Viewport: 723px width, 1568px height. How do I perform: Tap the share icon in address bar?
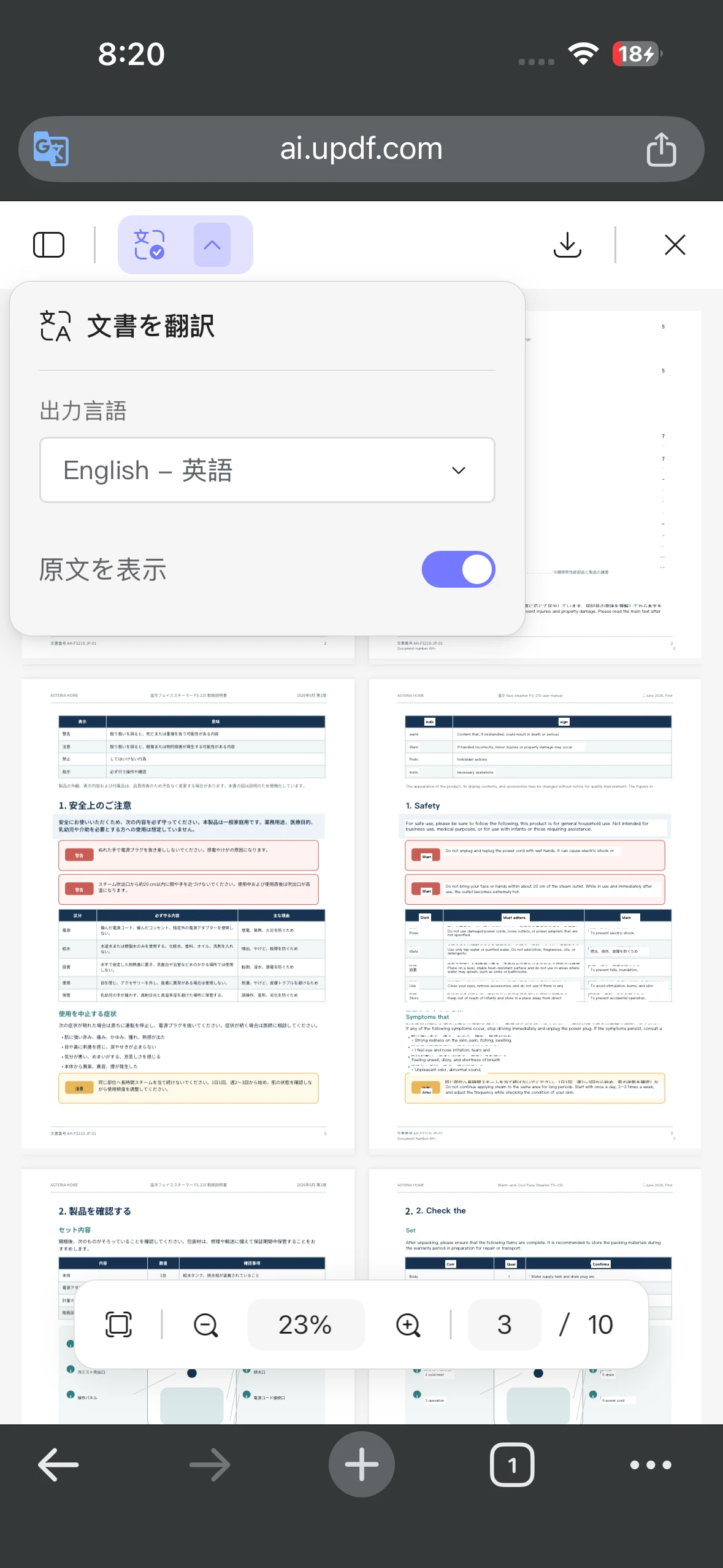[x=661, y=149]
